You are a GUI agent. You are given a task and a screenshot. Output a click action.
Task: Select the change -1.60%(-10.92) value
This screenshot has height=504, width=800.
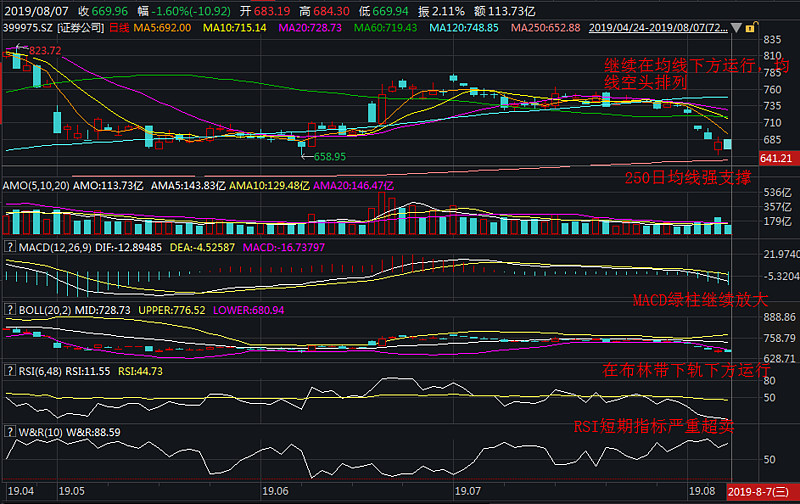191,11
